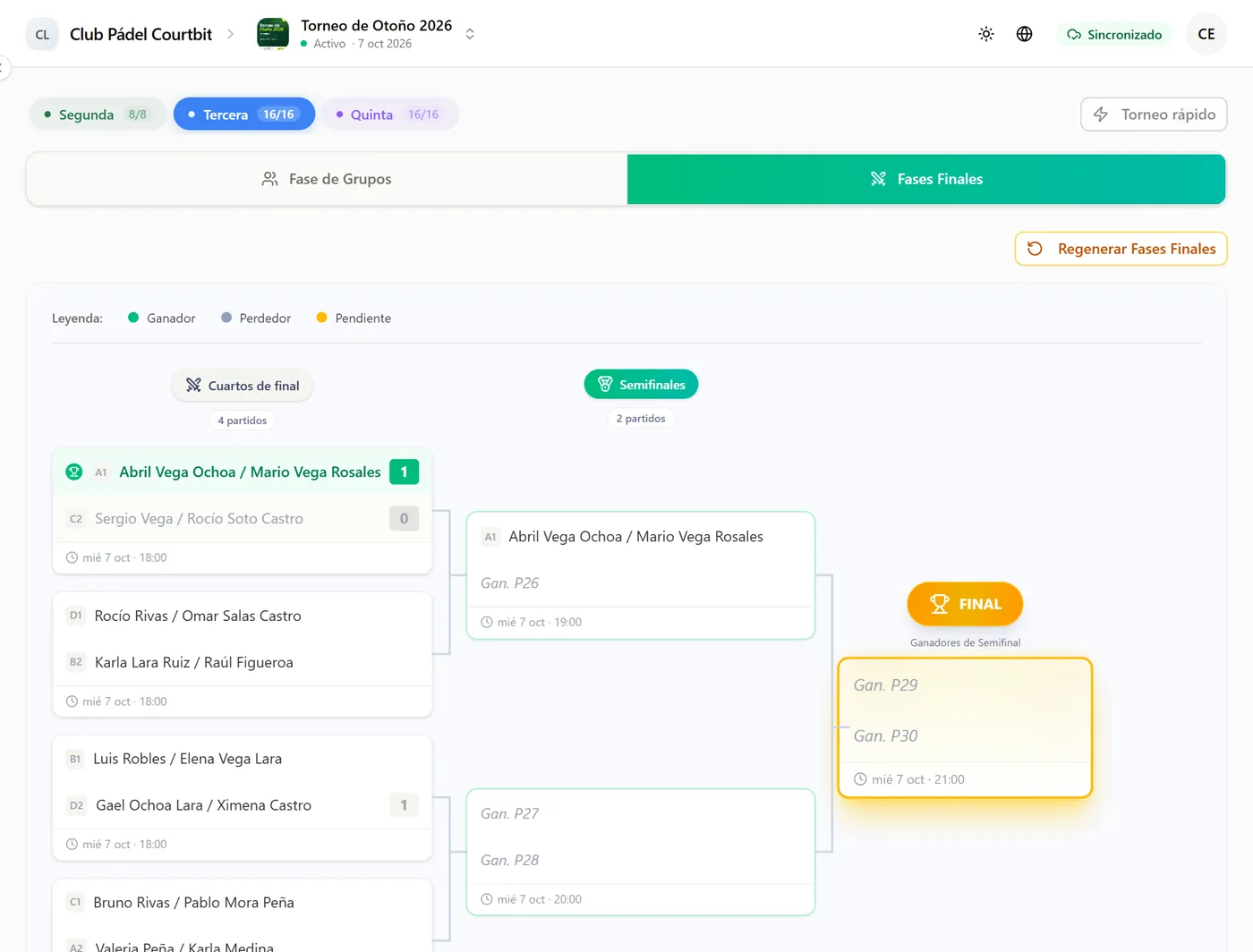
Task: Click the yellow Pendiente legend dot
Action: point(321,318)
